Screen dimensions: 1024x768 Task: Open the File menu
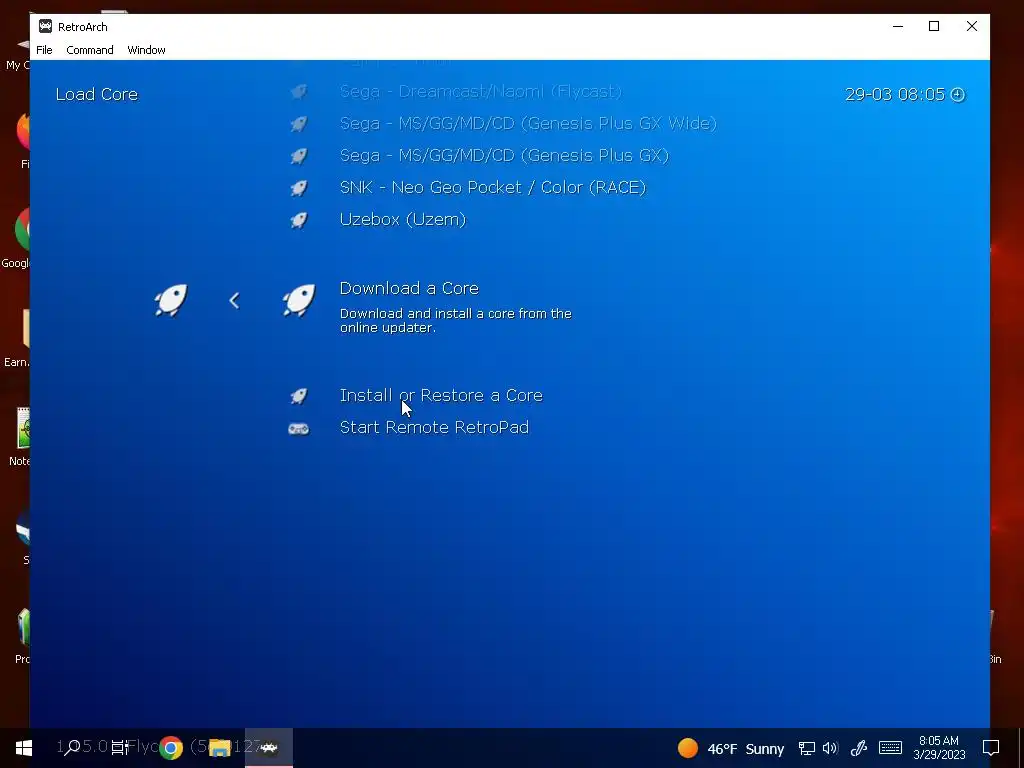(x=44, y=50)
